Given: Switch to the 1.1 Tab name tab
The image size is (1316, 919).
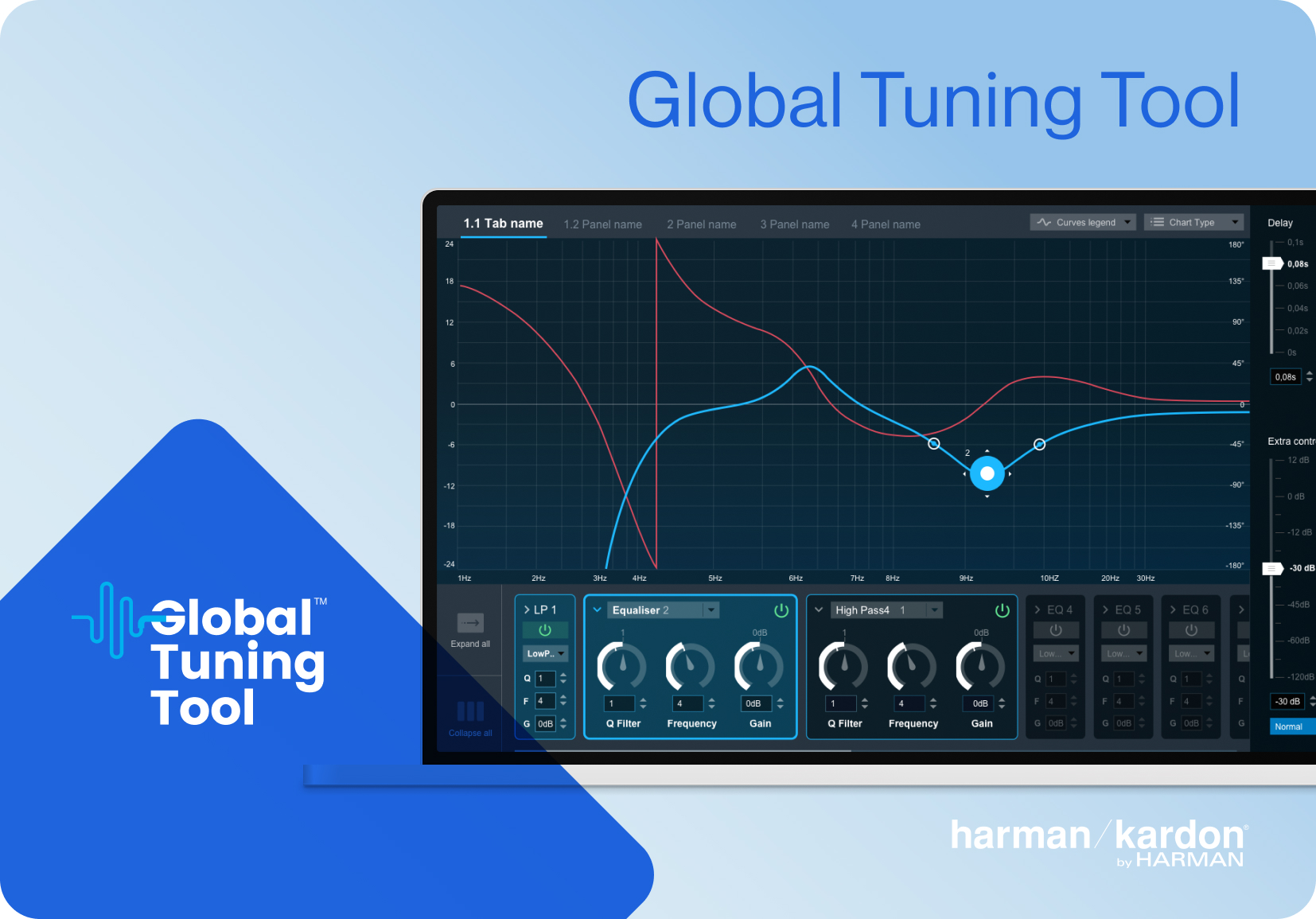Looking at the screenshot, I should pyautogui.click(x=504, y=224).
